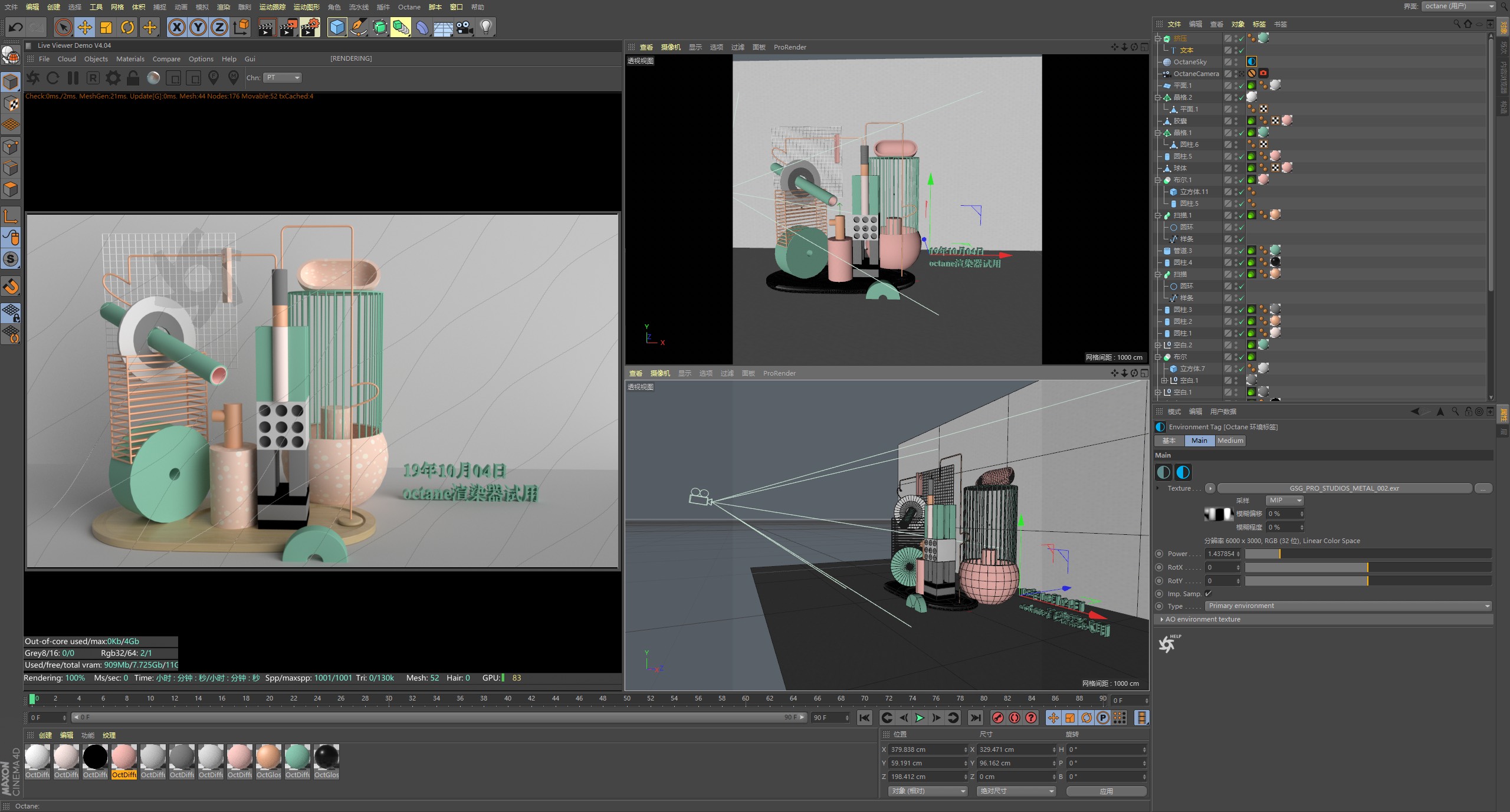Click Render View clapperboard icon

(267, 27)
